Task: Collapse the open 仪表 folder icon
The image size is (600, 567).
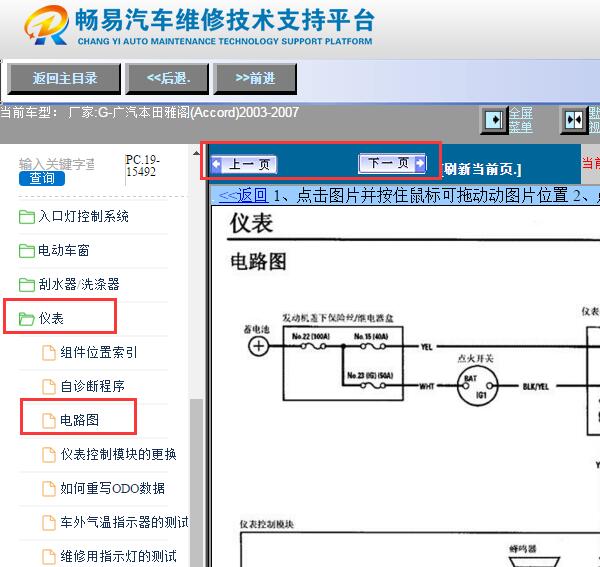Action: 27,318
